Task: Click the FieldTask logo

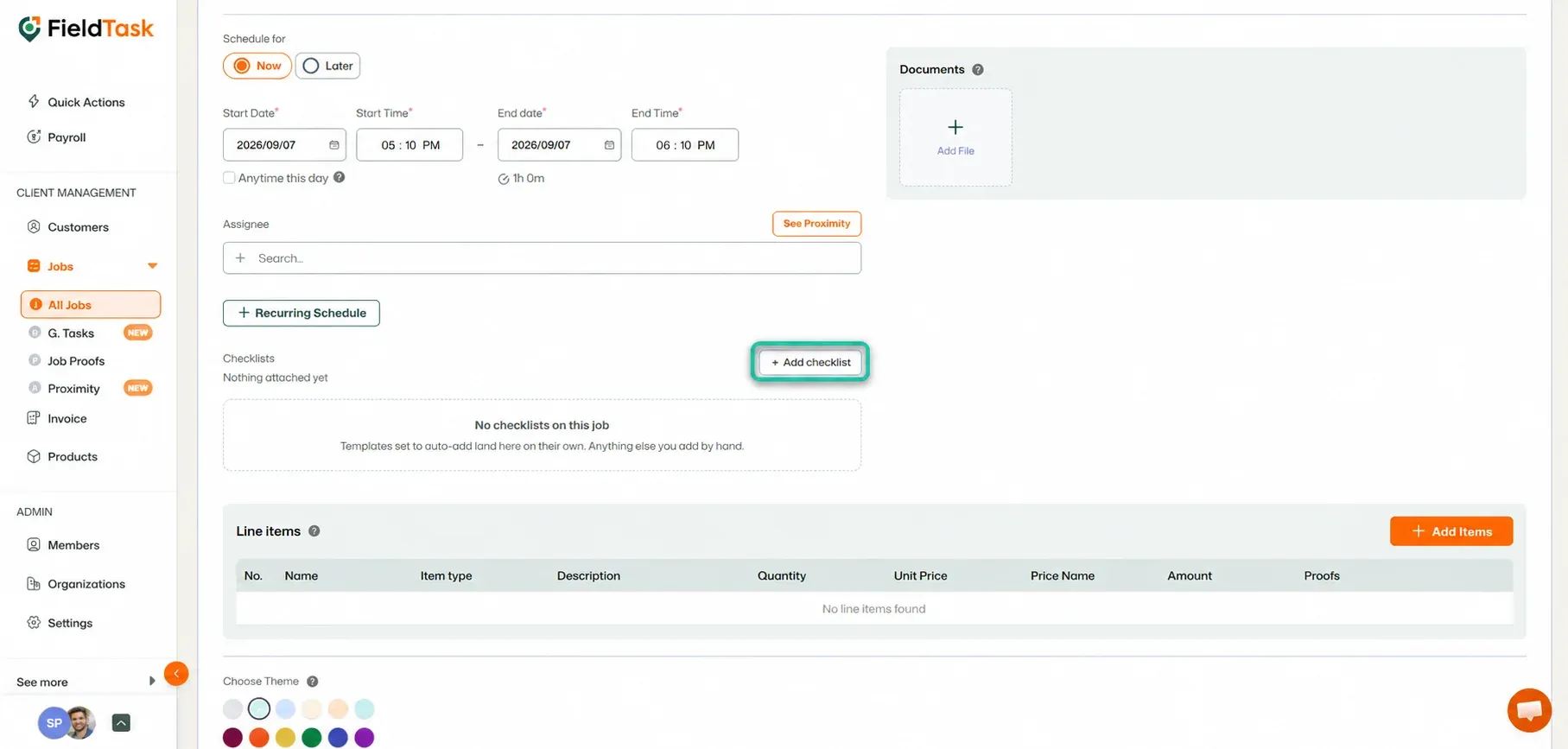Action: (x=86, y=29)
